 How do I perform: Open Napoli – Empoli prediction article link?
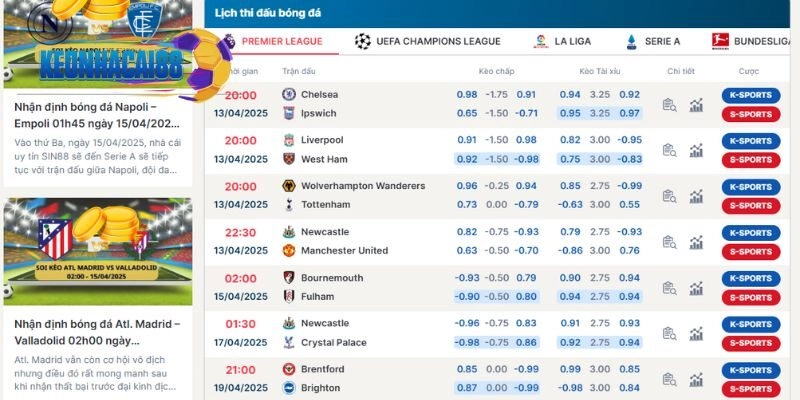[98, 115]
